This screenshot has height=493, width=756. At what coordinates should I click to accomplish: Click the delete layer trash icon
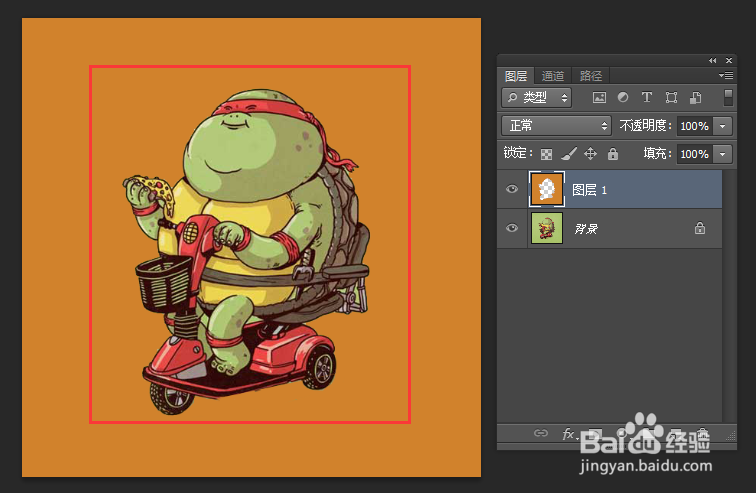[703, 434]
